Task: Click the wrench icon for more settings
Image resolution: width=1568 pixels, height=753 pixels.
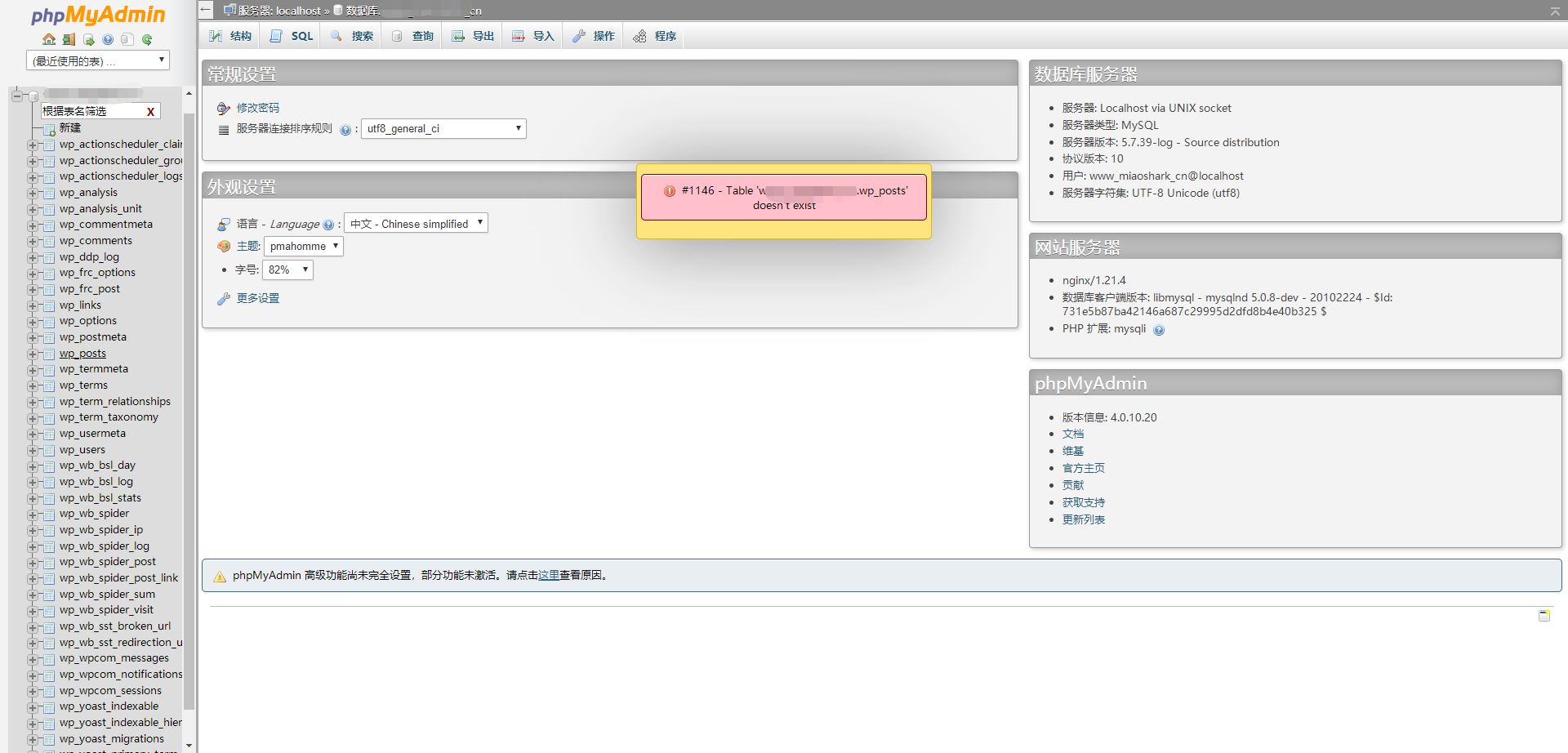Action: pos(224,299)
